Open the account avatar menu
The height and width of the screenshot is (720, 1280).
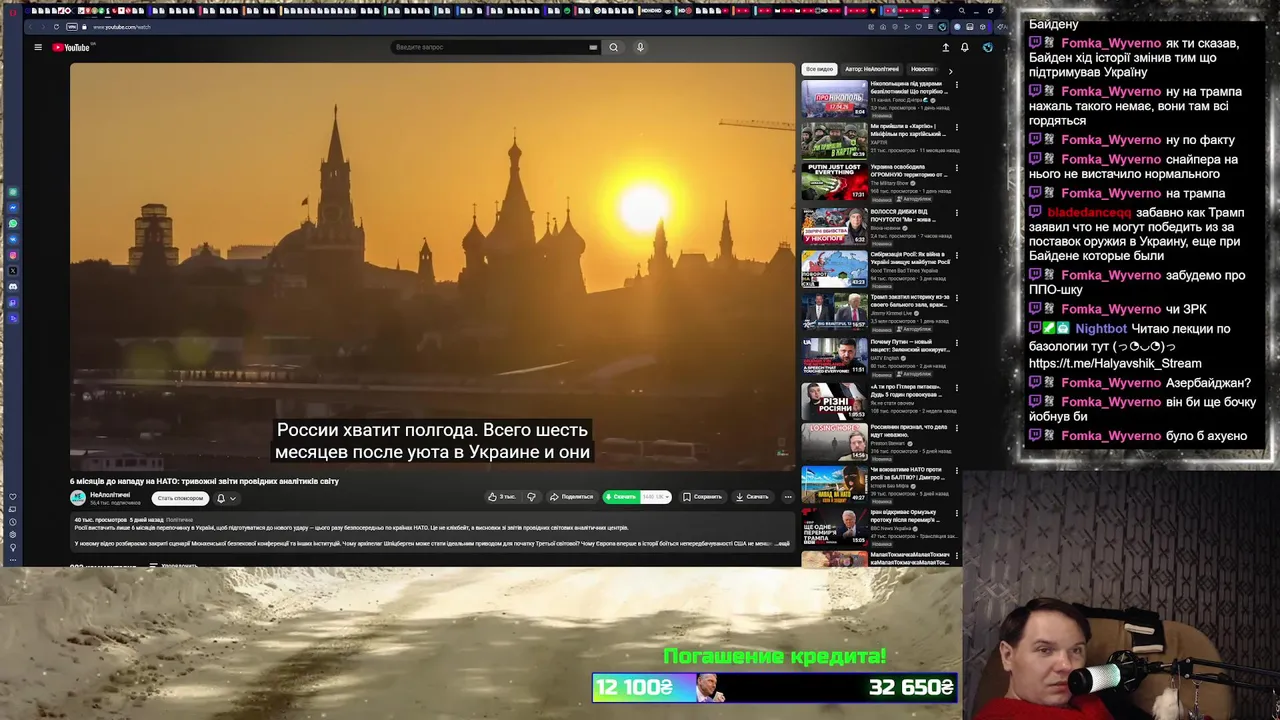[x=987, y=47]
